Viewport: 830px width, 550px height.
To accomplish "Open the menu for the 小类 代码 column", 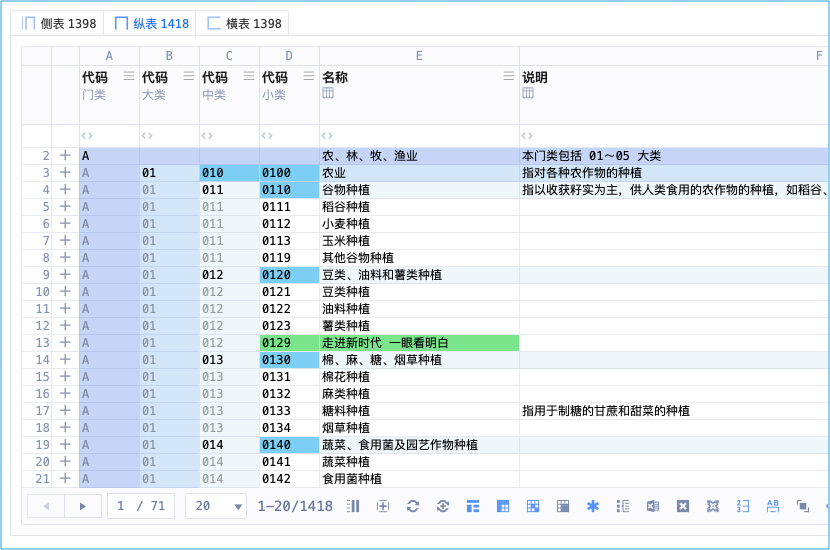I will [309, 76].
